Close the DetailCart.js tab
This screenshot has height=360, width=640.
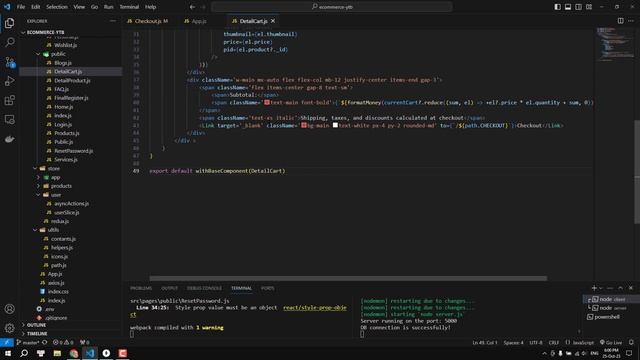[273, 21]
